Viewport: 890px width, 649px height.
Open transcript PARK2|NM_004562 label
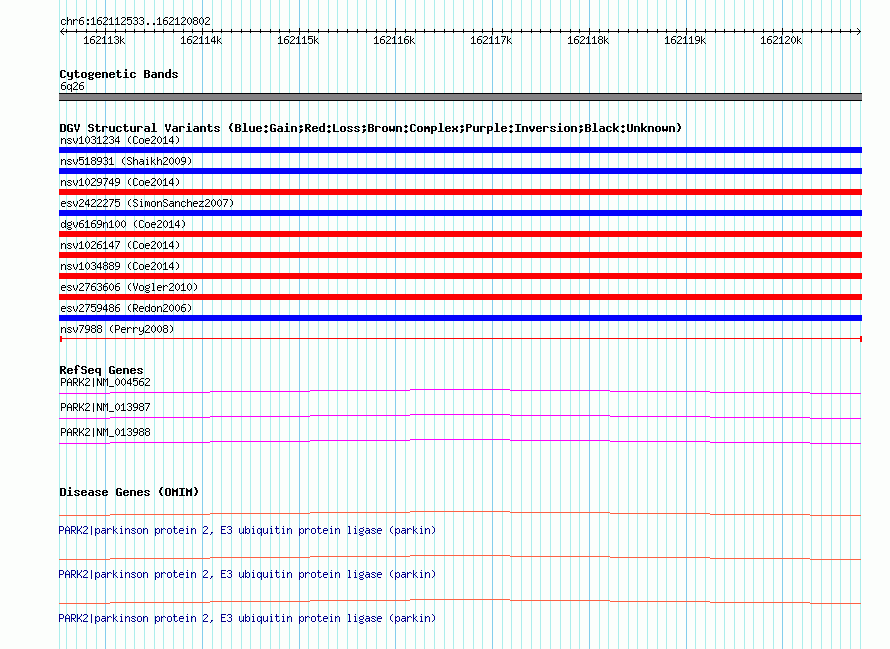[x=105, y=383]
